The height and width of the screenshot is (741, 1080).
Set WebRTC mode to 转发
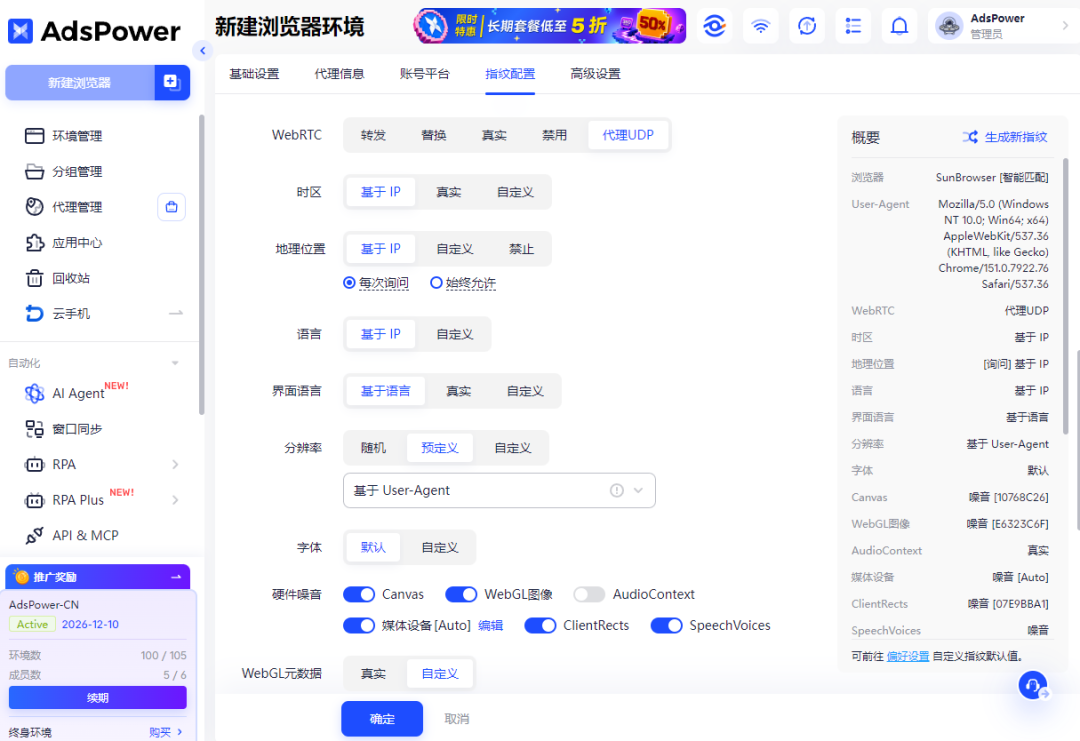tap(373, 135)
